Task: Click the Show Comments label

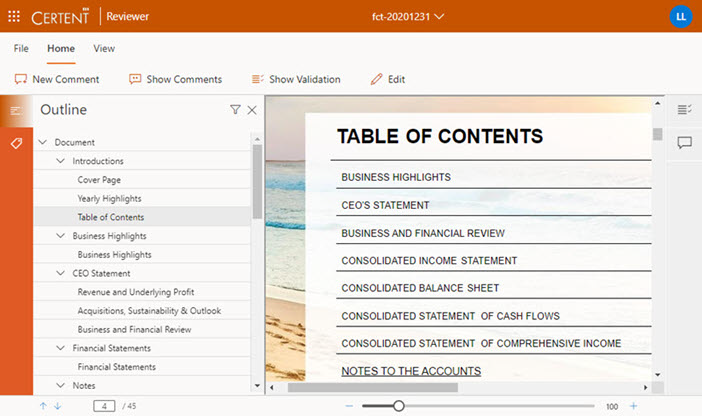Action: pos(184,79)
